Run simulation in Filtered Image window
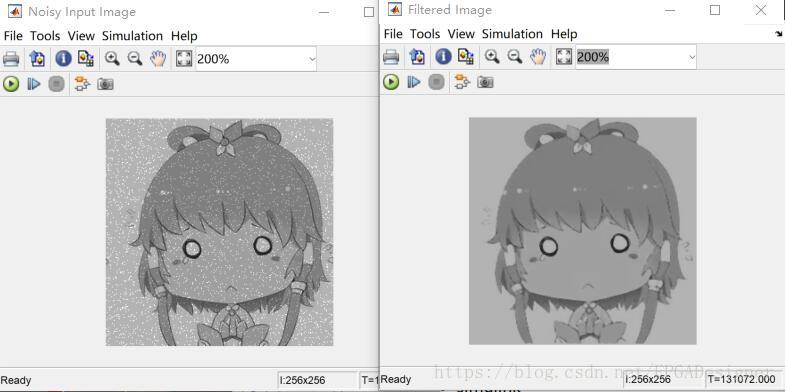 (391, 82)
